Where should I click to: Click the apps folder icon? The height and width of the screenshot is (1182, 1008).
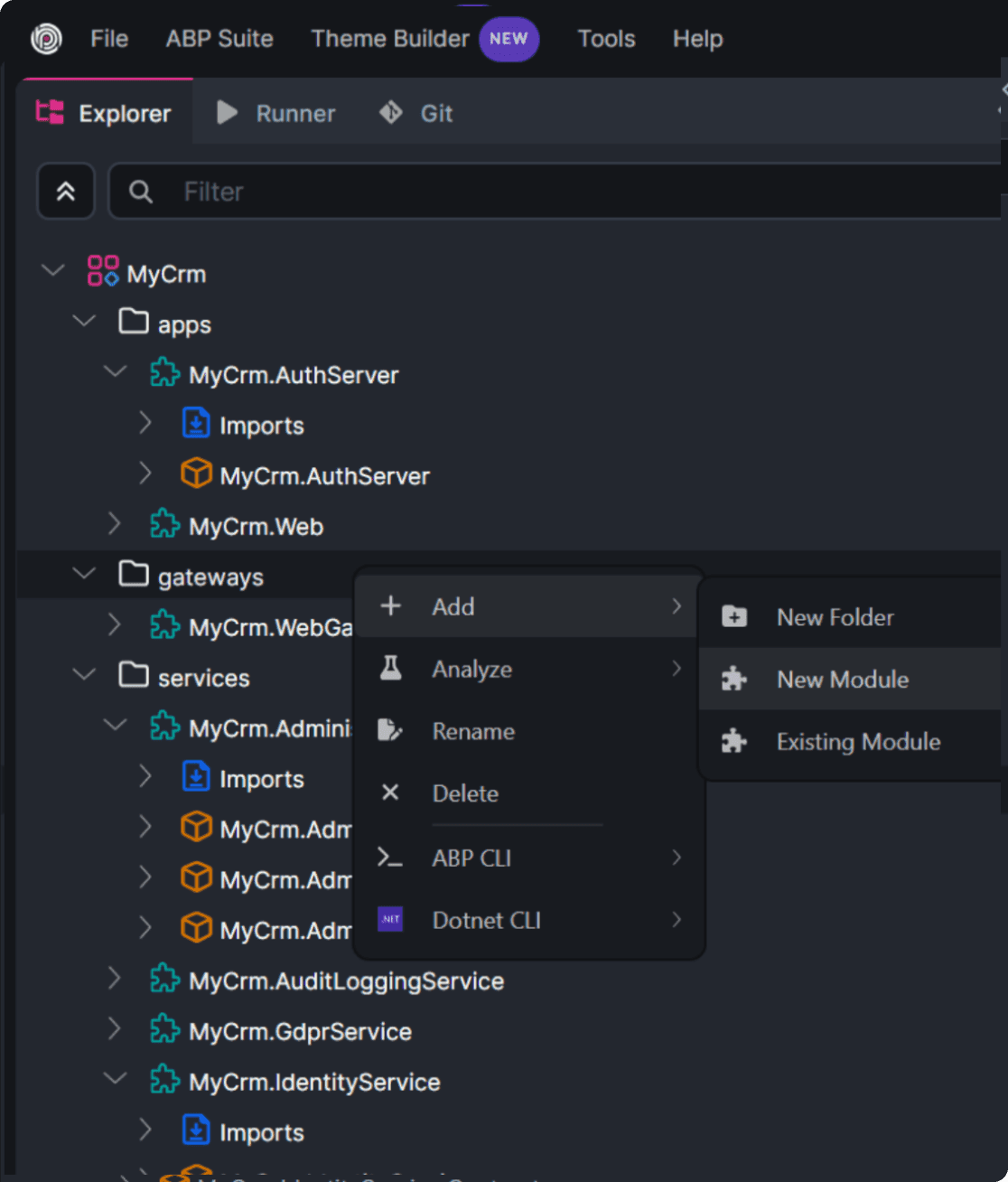click(x=134, y=322)
